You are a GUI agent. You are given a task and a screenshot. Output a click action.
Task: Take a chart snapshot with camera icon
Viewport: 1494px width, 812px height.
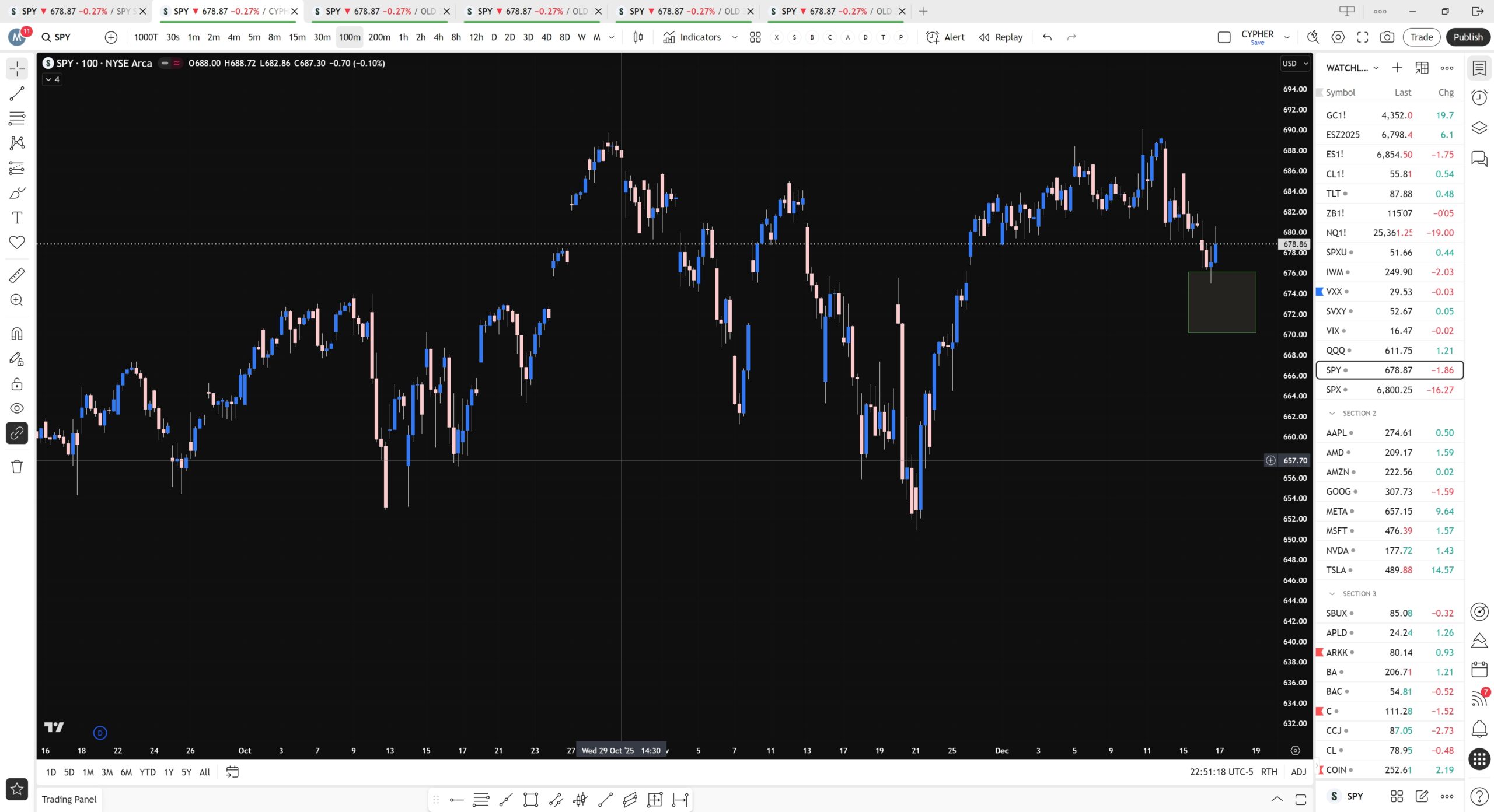1387,37
